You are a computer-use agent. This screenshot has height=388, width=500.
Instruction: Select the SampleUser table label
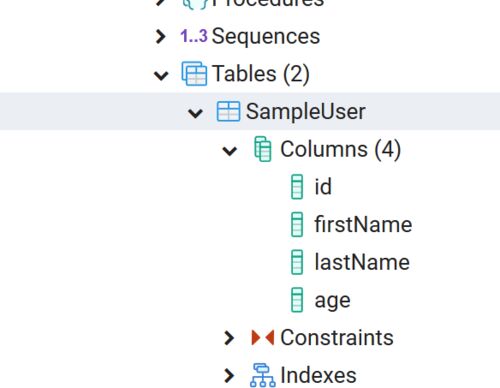(x=306, y=111)
